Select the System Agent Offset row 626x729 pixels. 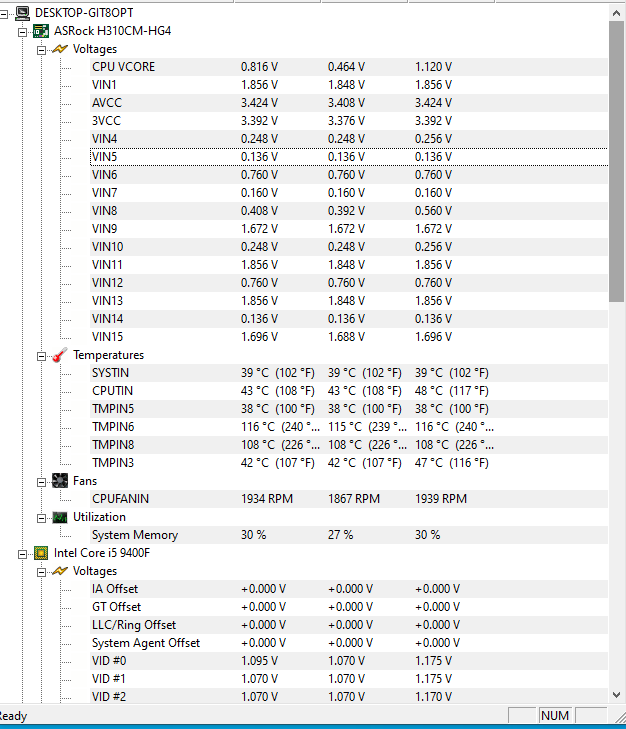pyautogui.click(x=349, y=643)
